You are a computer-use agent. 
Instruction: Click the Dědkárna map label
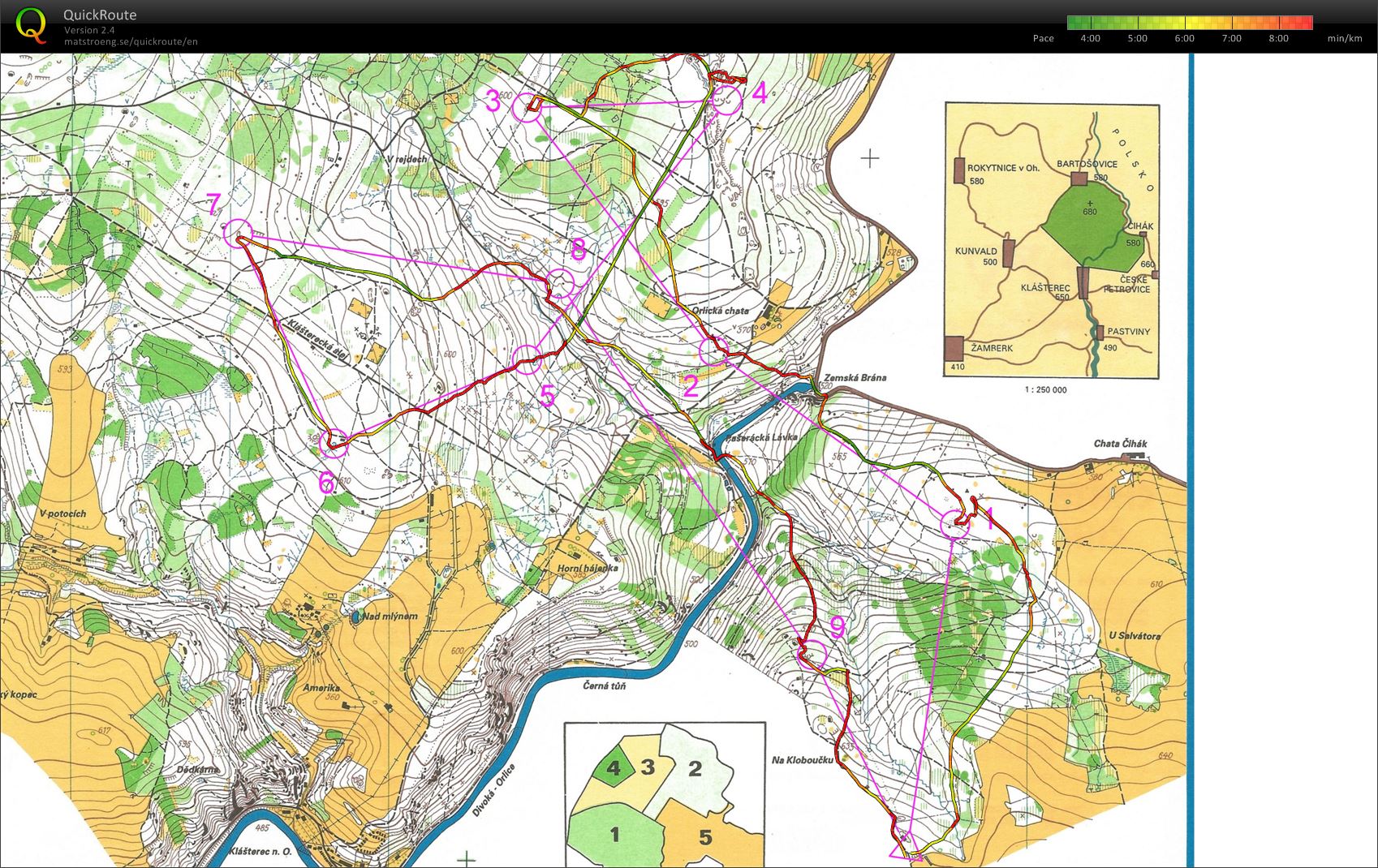click(x=197, y=770)
